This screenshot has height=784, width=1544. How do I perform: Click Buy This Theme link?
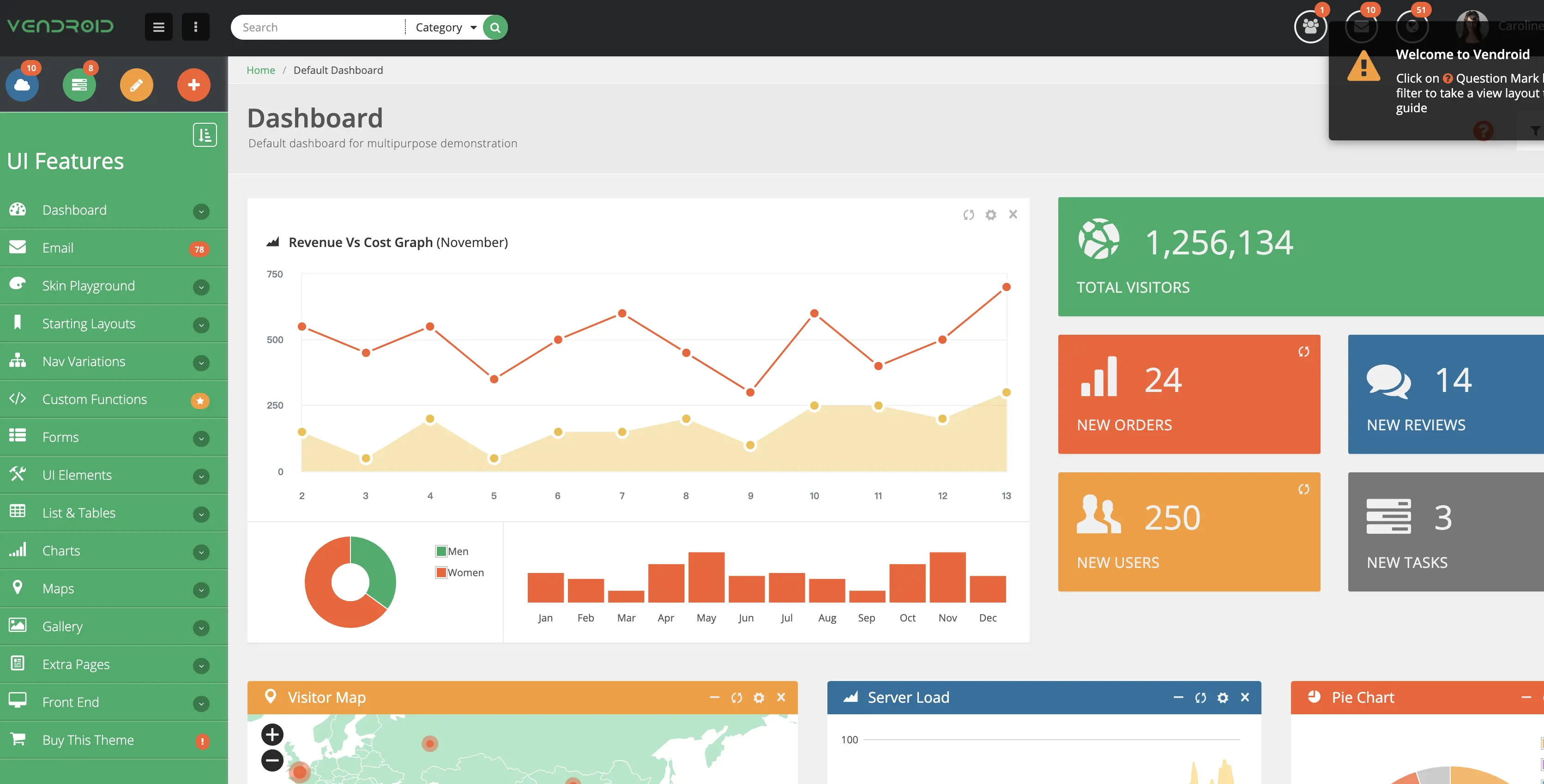pyautogui.click(x=114, y=740)
